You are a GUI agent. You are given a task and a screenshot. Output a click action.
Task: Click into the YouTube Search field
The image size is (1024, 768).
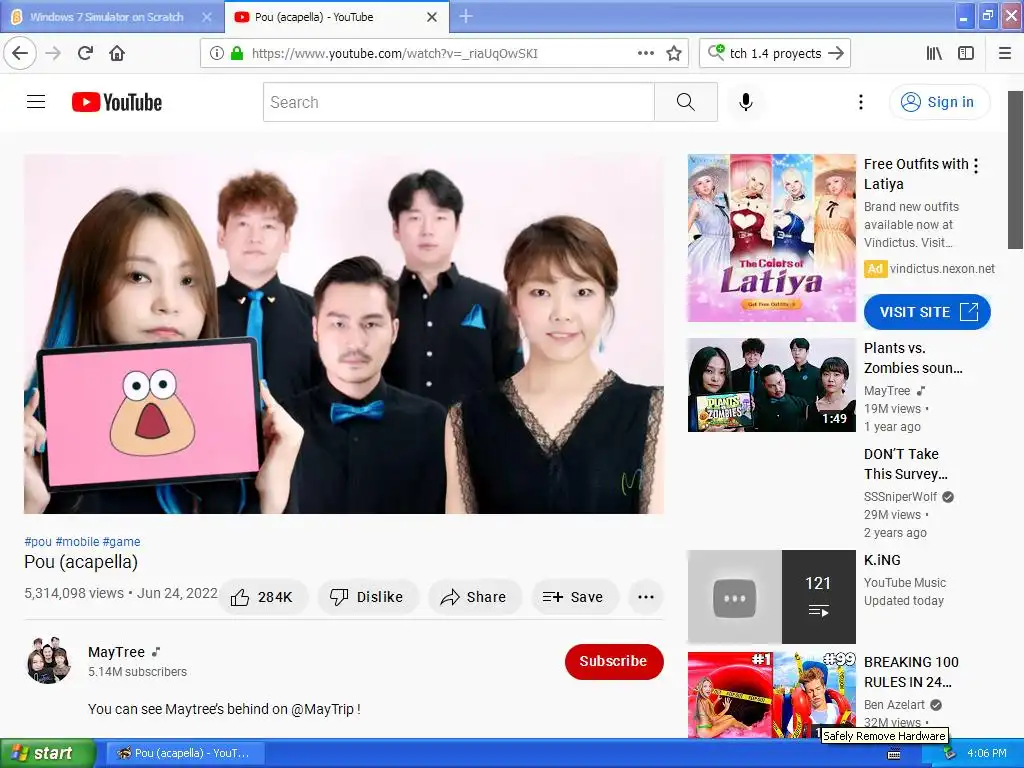tap(458, 102)
